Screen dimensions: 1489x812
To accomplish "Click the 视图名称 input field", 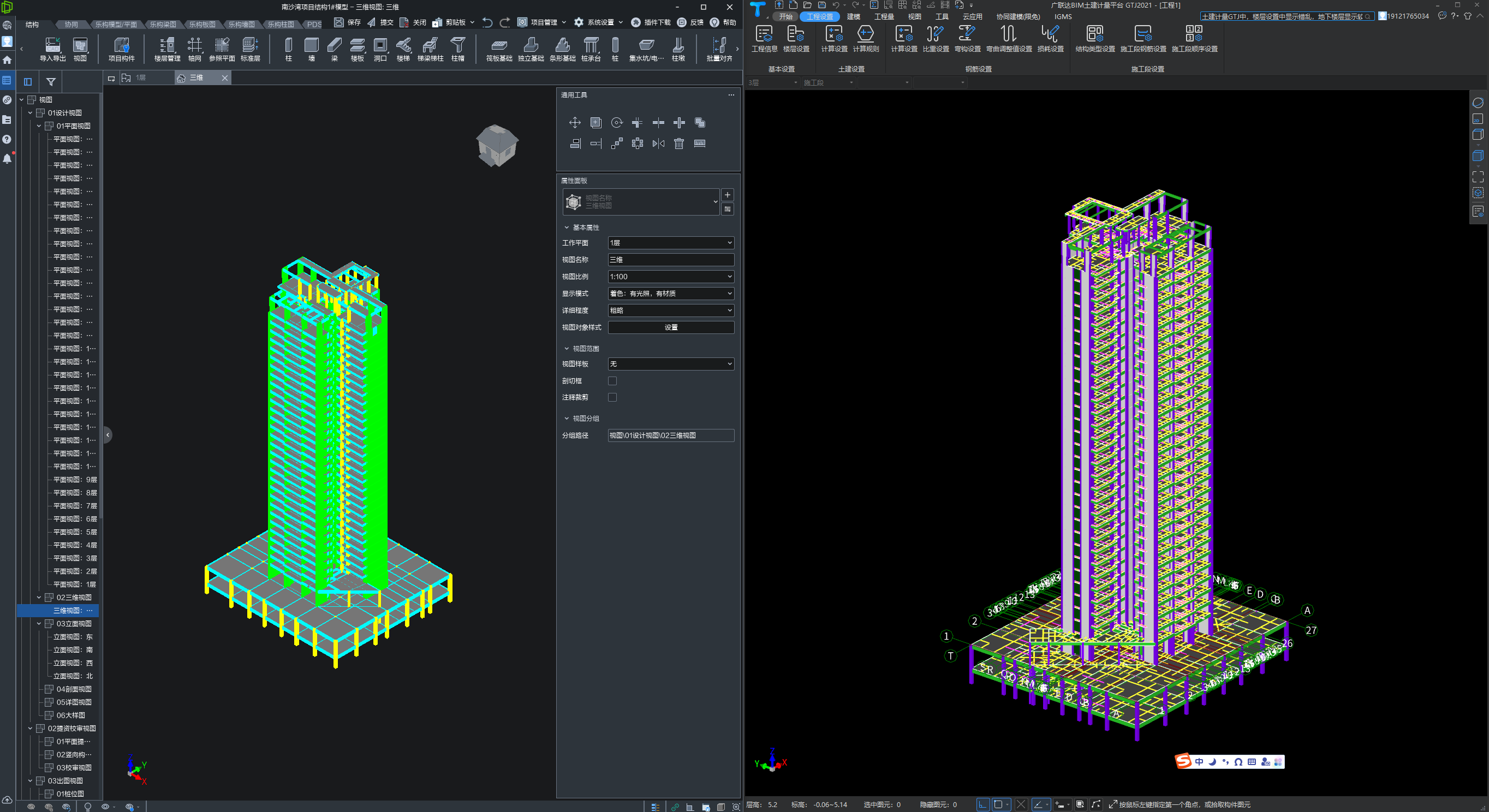I will tap(670, 260).
